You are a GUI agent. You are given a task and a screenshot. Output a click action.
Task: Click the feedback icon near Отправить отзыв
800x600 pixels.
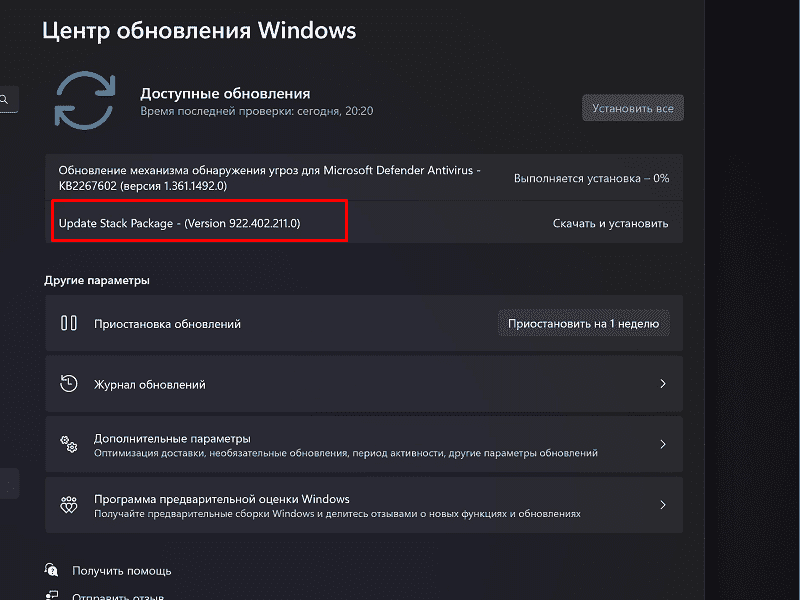[x=50, y=595]
